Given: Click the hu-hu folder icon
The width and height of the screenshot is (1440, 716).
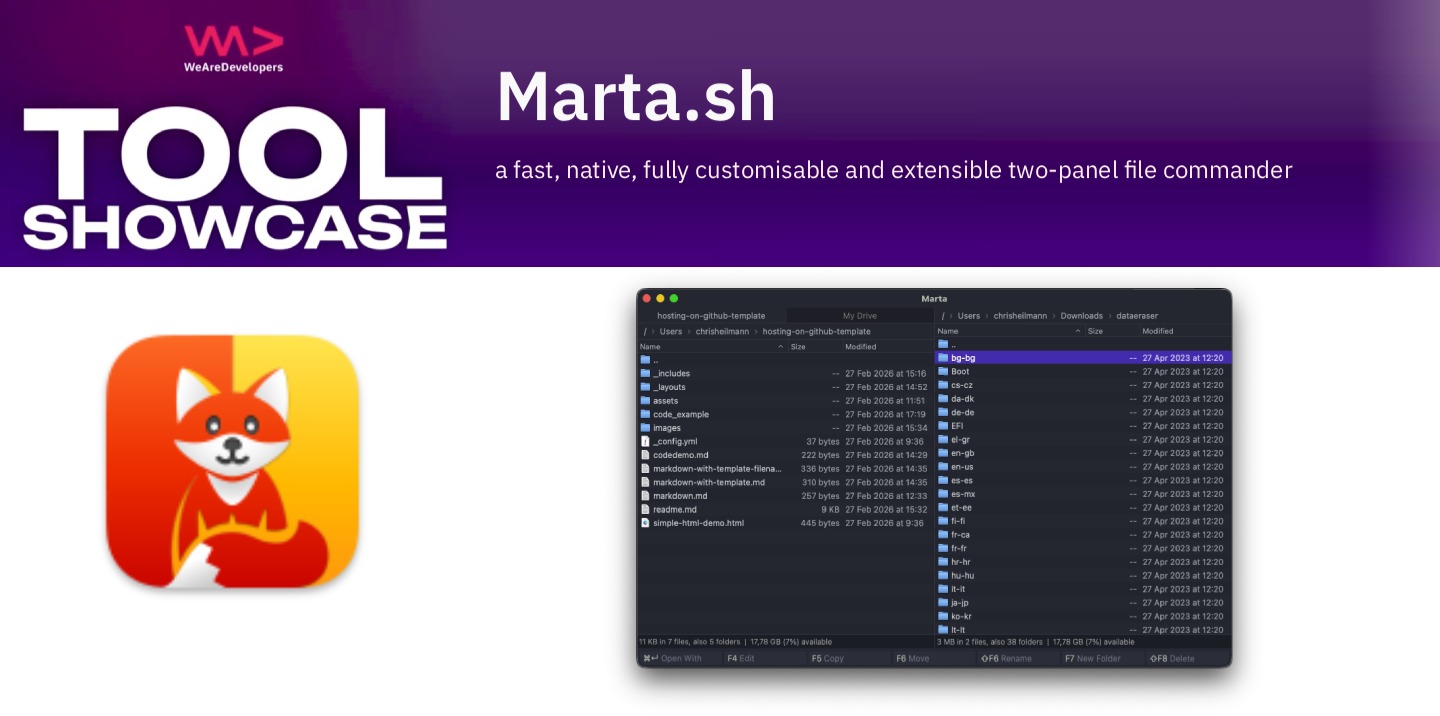Looking at the screenshot, I should click(943, 575).
